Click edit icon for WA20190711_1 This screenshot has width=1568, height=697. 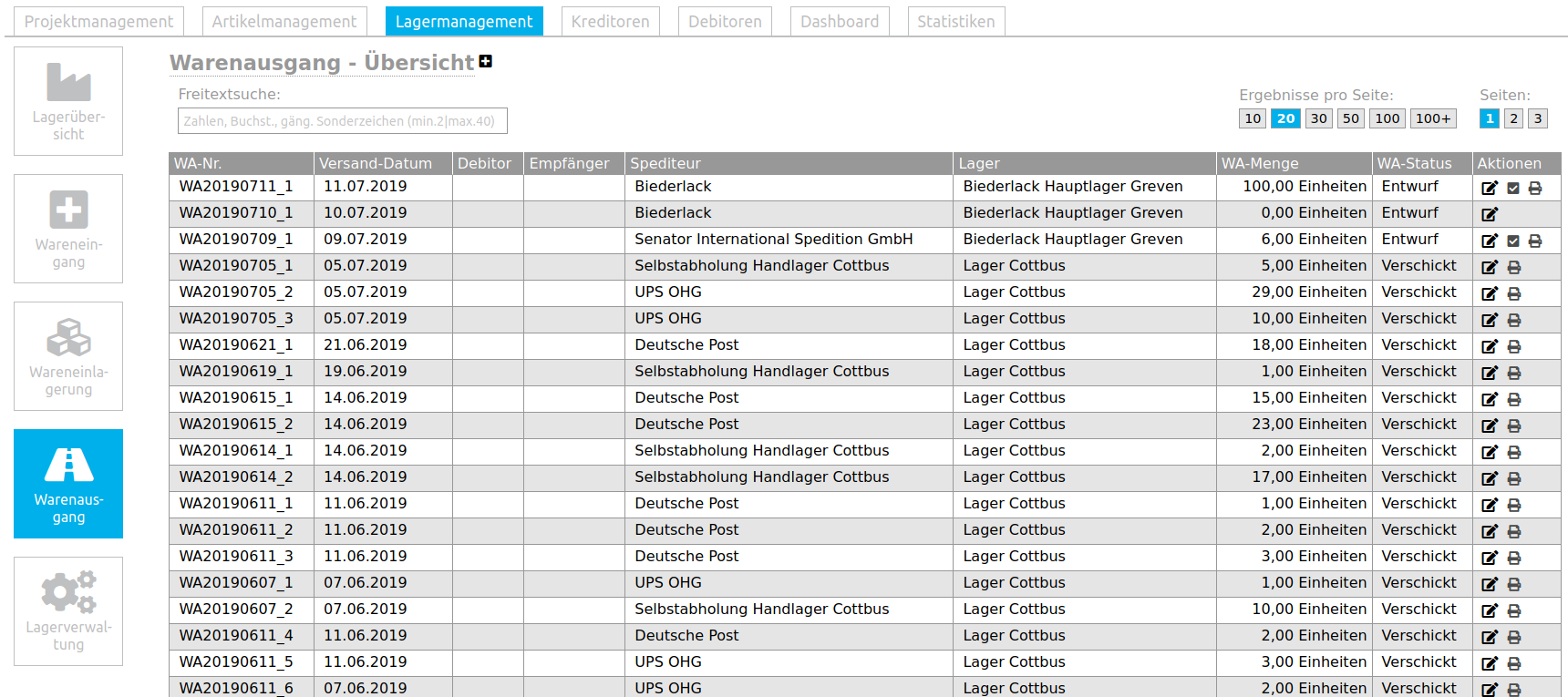[x=1490, y=188]
